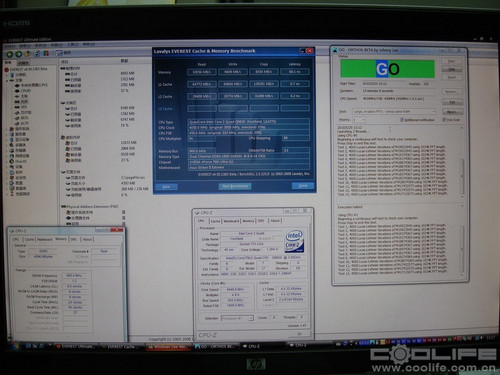
Task: Click the highlighted Windows Vista taskbar button
Action: click(168, 347)
